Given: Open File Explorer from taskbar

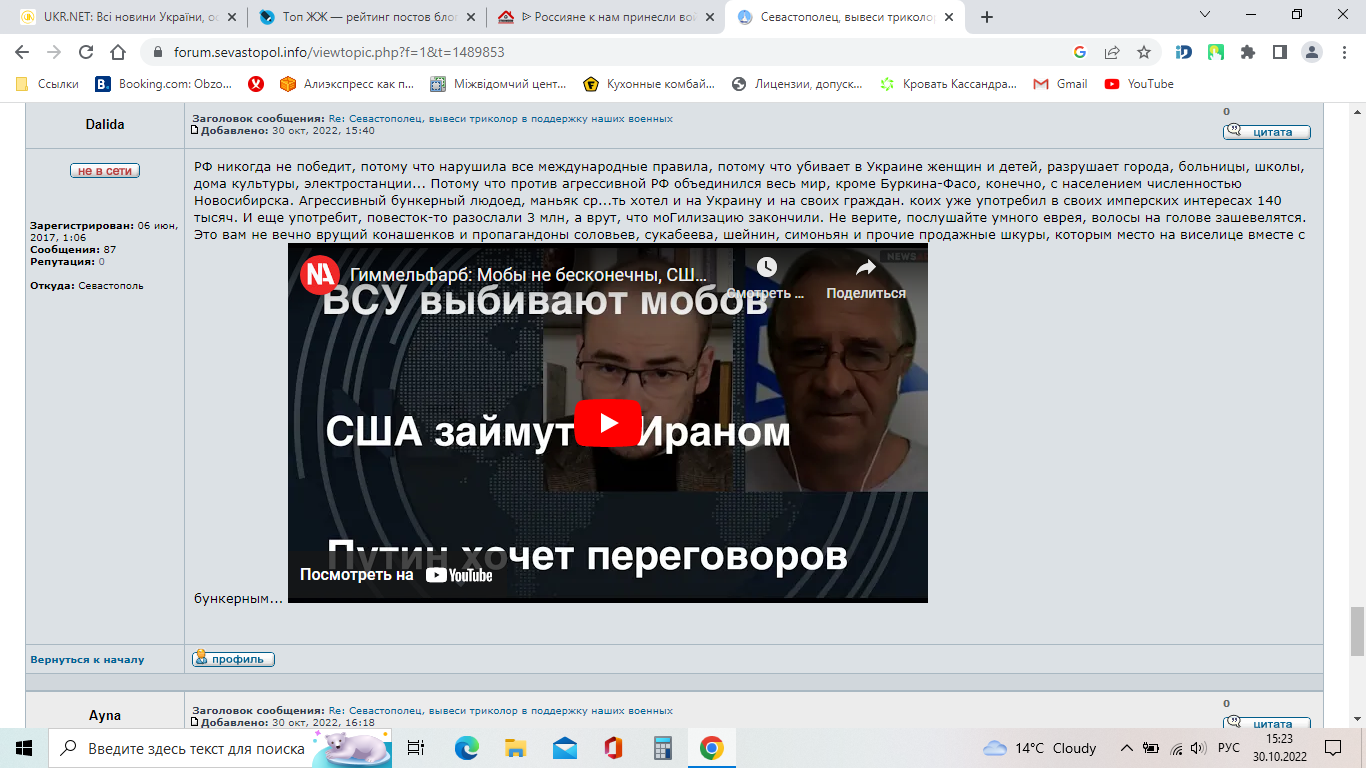Looking at the screenshot, I should [x=516, y=747].
